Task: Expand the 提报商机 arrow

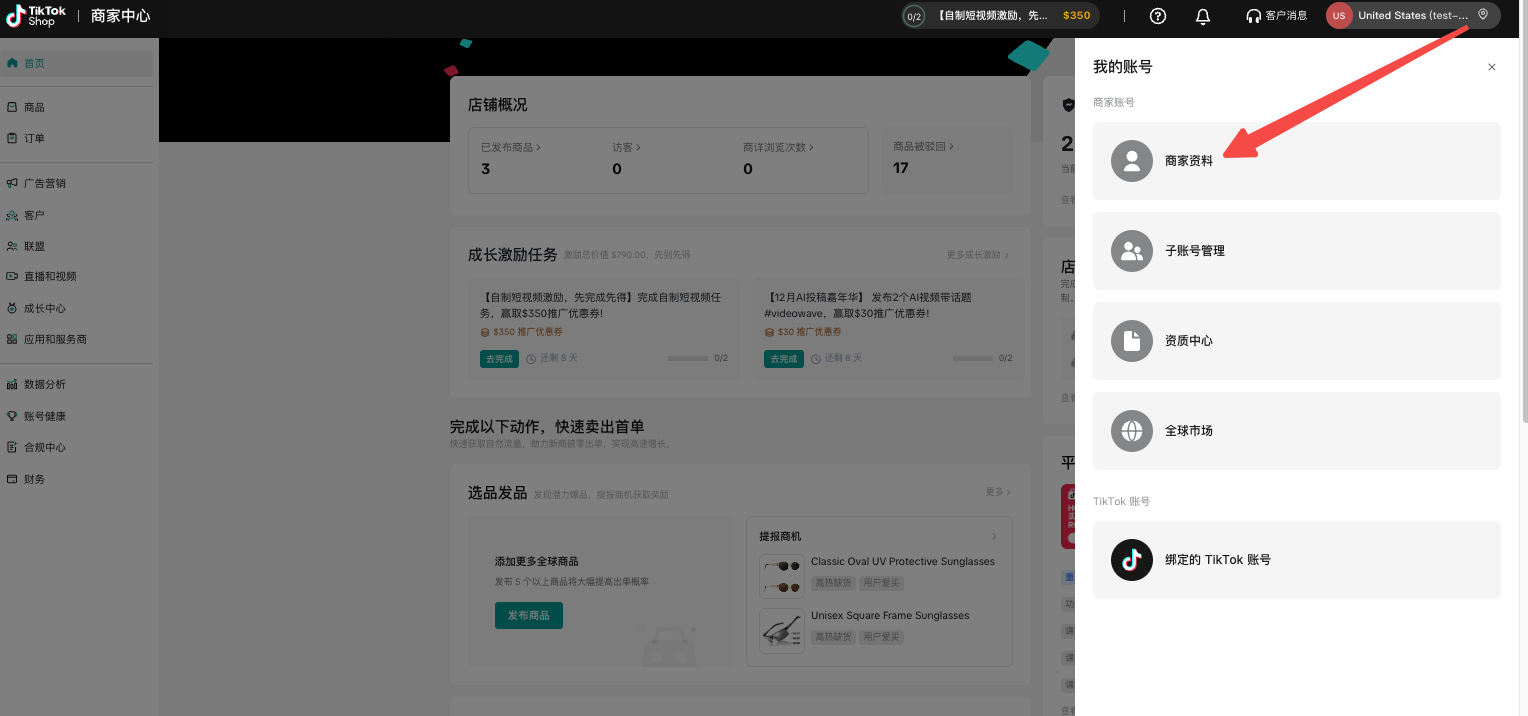Action: (994, 537)
